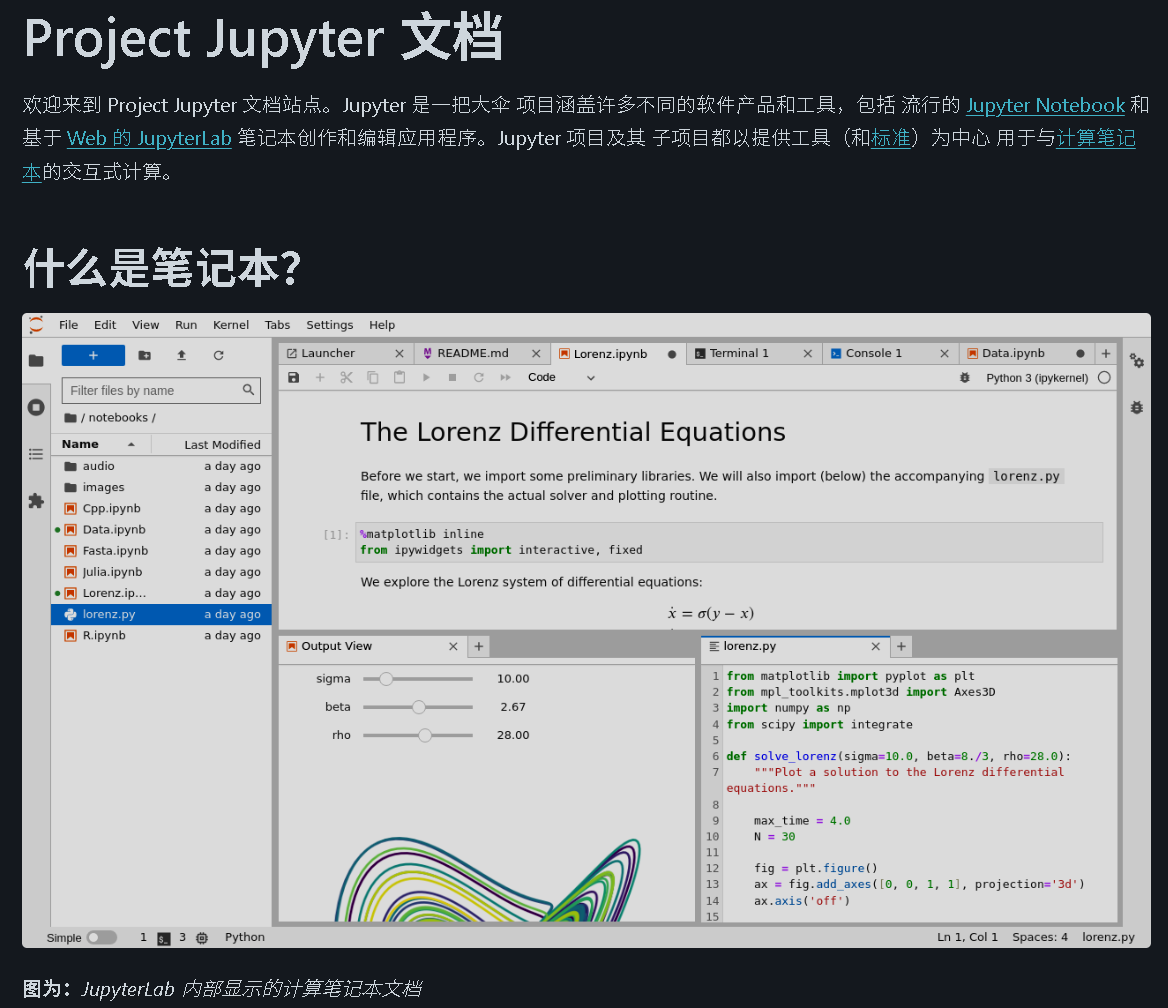The height and width of the screenshot is (1008, 1168).
Task: Click the blue new launcher plus button
Action: (93, 355)
